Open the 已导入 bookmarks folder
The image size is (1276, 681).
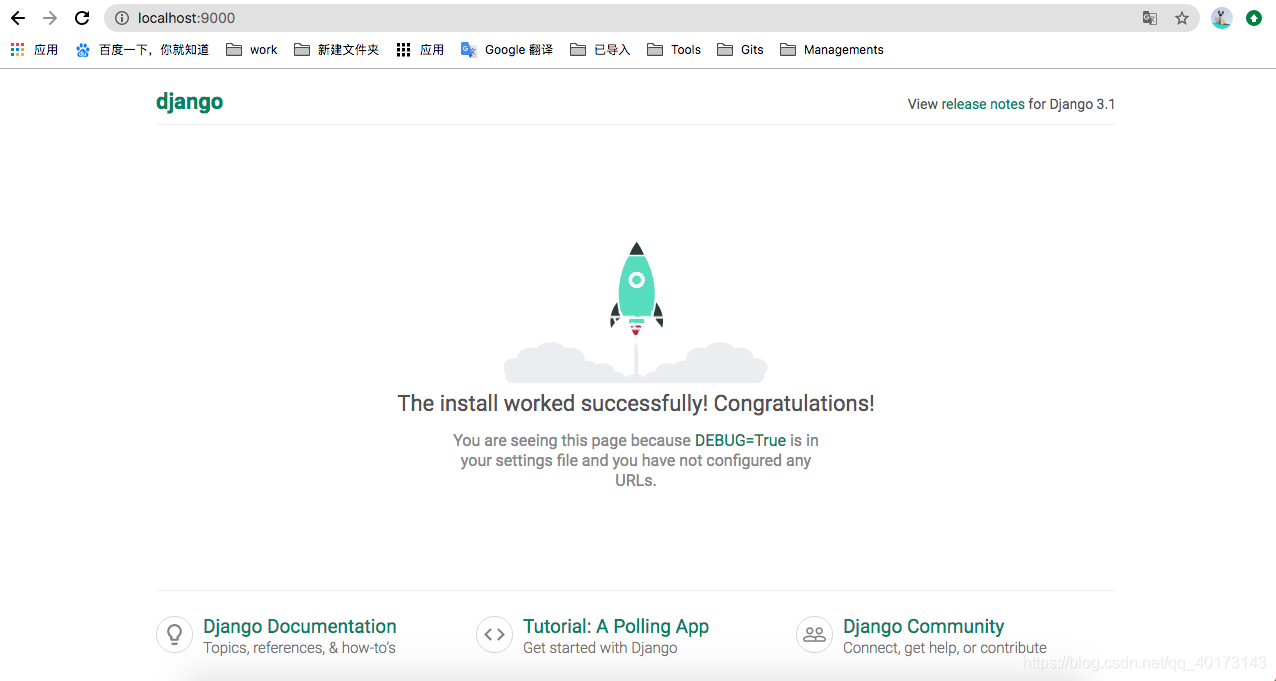pyautogui.click(x=600, y=49)
